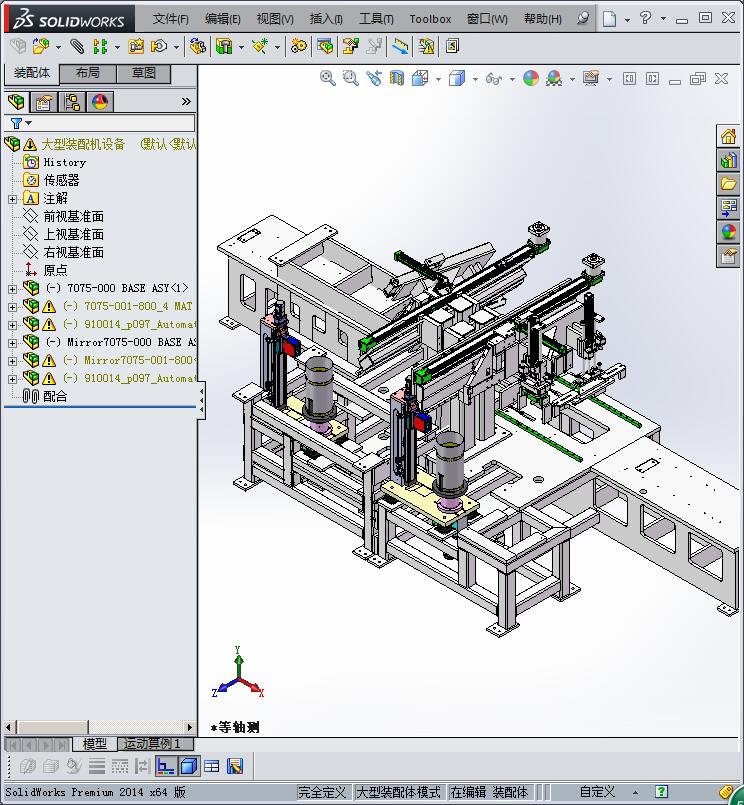The height and width of the screenshot is (805, 744).
Task: Open the Toolbox menu
Action: (430, 19)
